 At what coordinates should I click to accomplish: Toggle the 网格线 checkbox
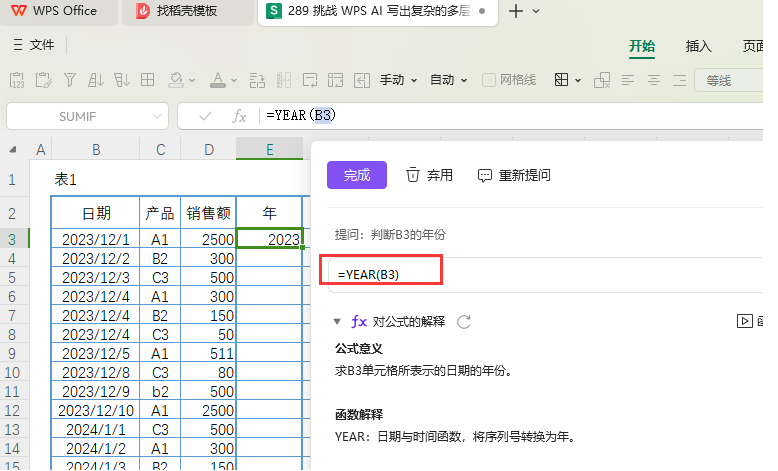tap(489, 80)
